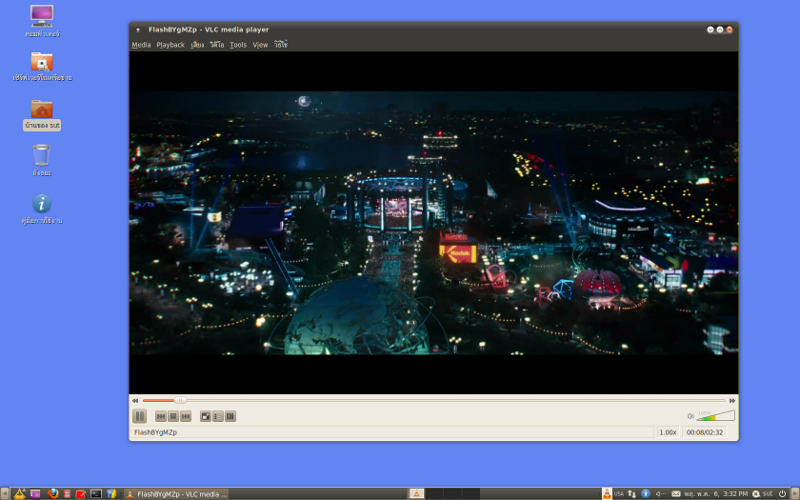The width and height of the screenshot is (800, 500).
Task: Skip to previous media track
Action: point(161,416)
